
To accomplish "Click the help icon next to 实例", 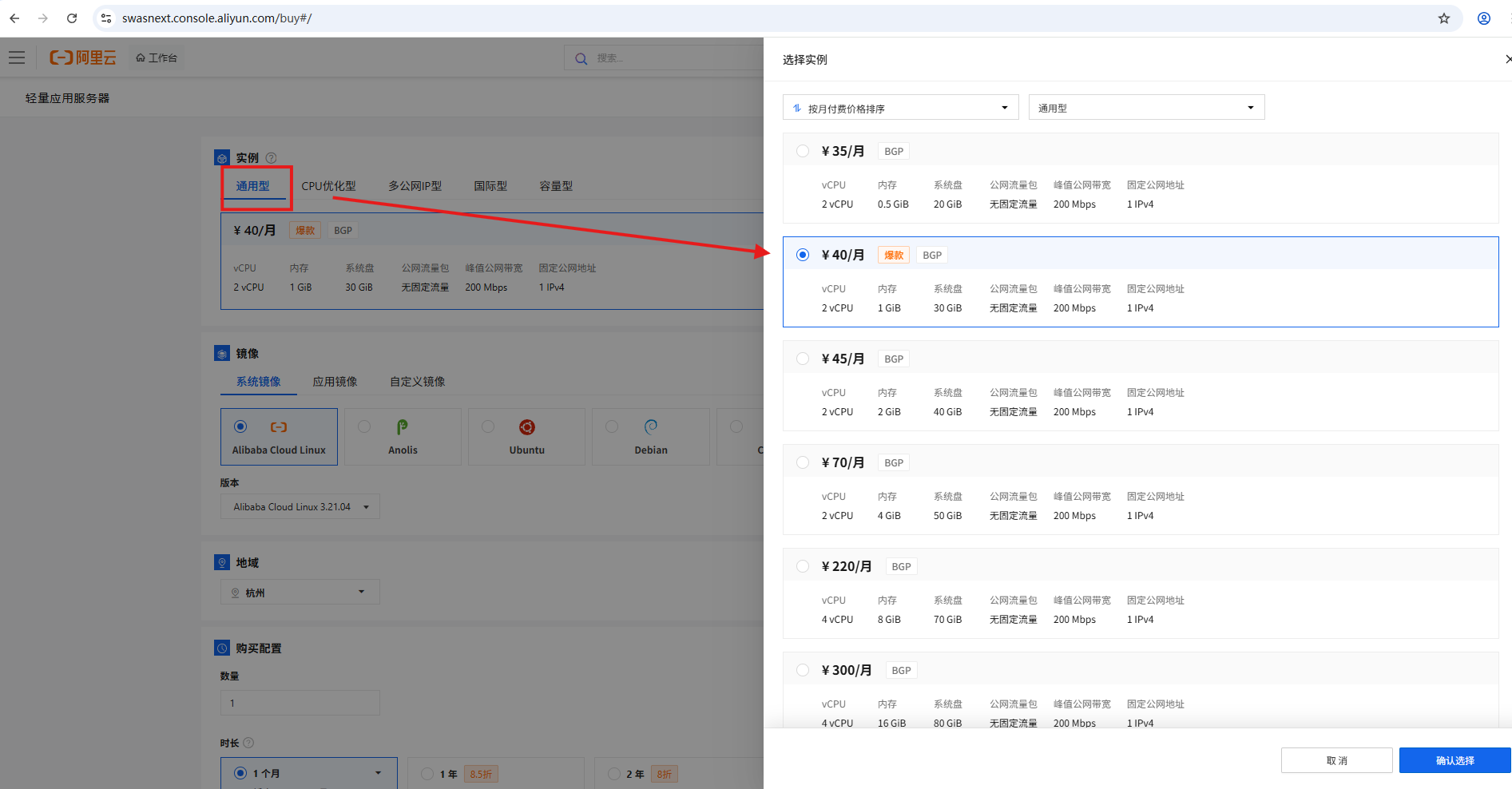I will 271,158.
